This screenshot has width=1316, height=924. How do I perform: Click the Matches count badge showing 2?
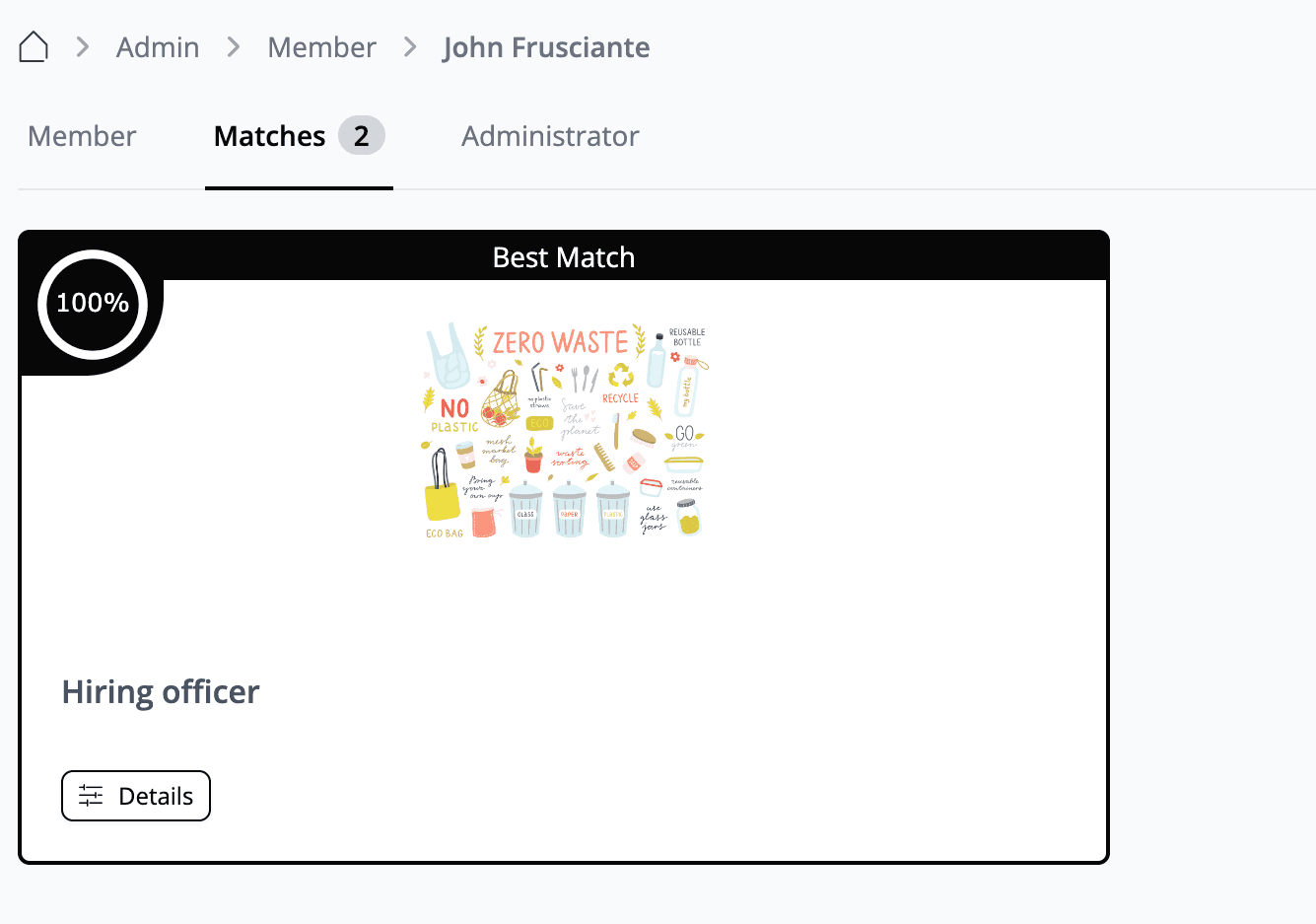[362, 136]
